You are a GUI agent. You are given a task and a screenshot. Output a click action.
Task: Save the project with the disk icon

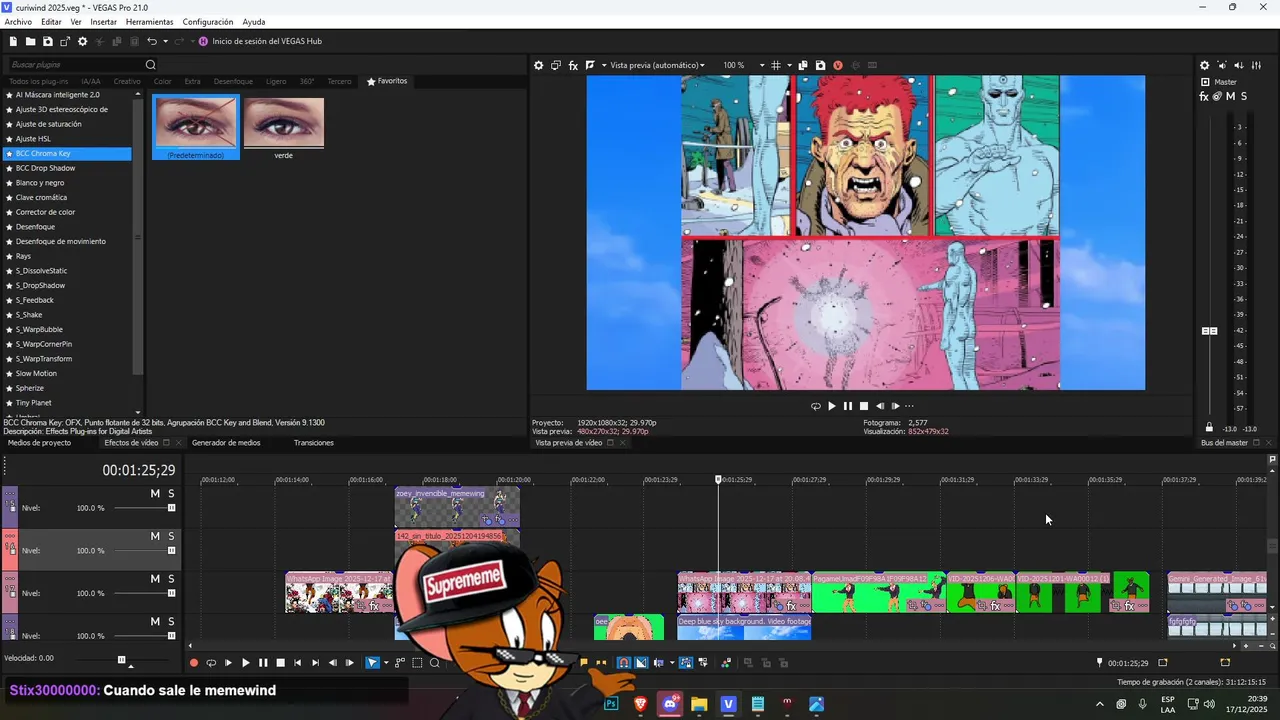click(47, 41)
